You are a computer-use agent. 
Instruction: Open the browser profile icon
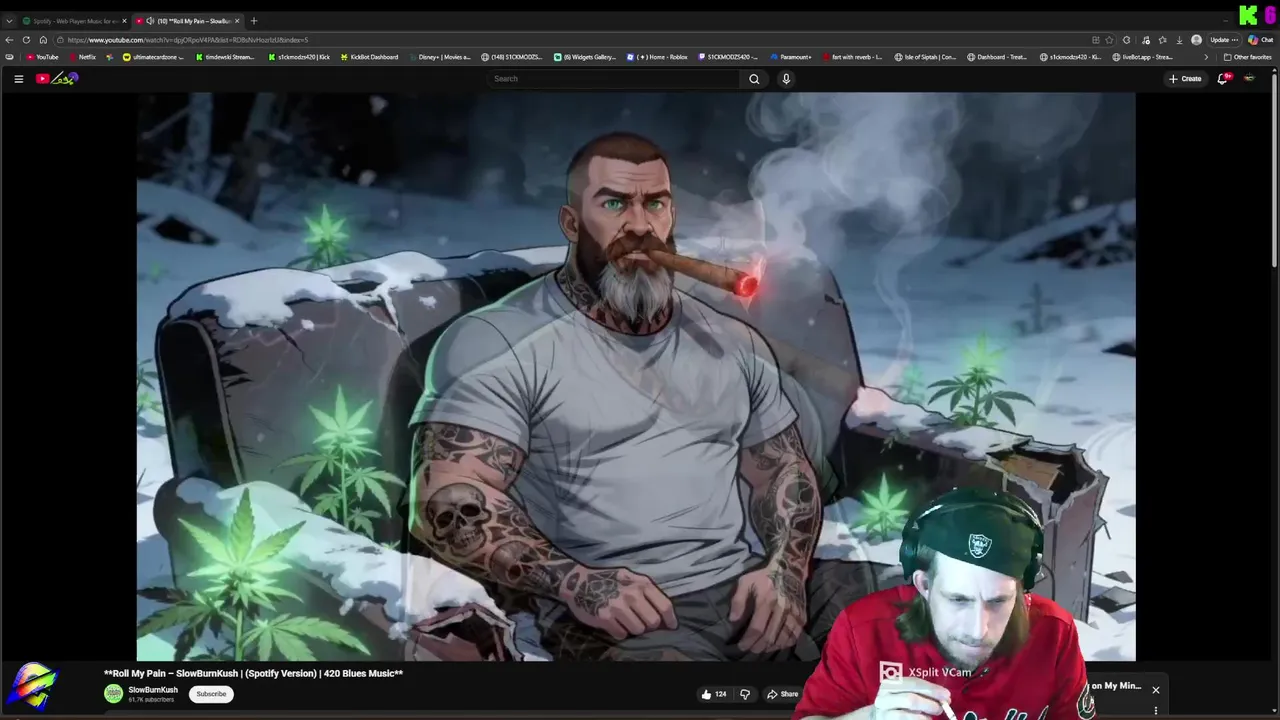click(x=1196, y=40)
